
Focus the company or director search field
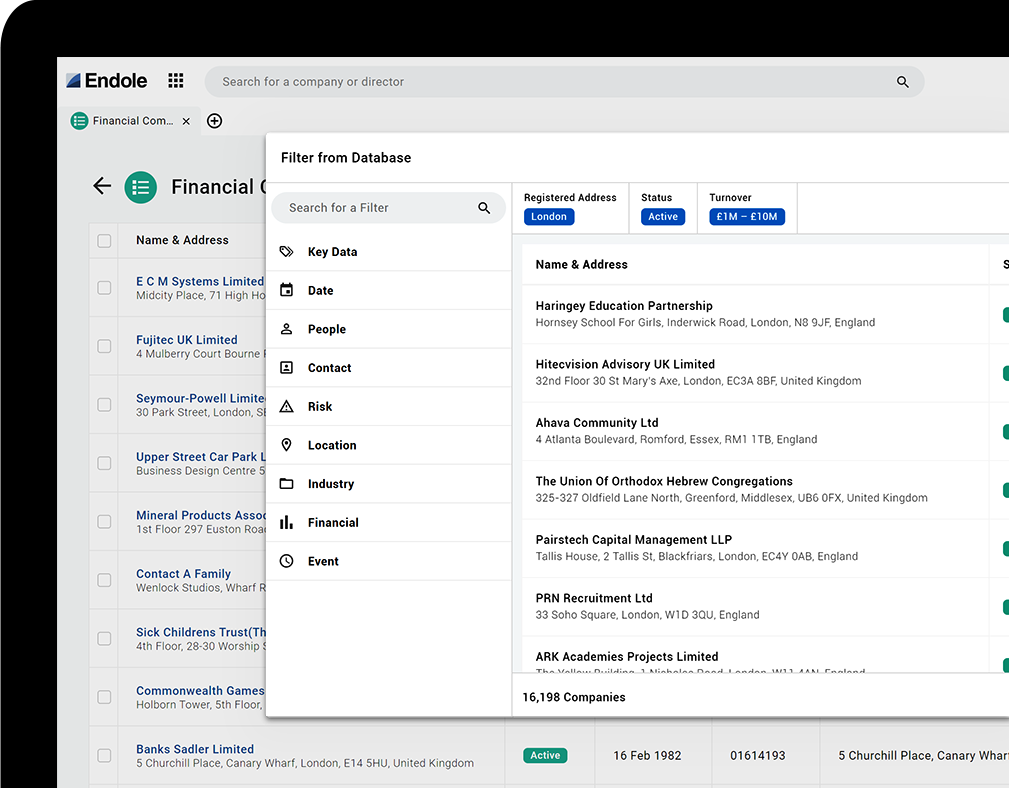[x=564, y=82]
